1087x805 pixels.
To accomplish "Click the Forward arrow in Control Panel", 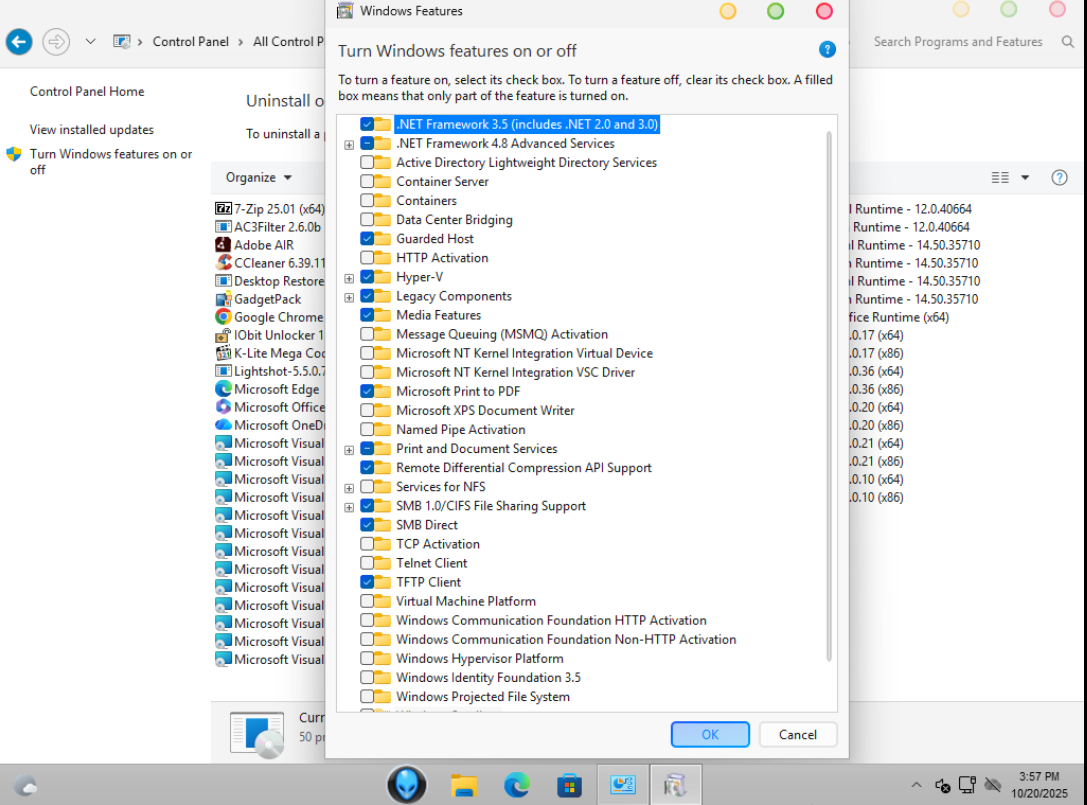I will 56,42.
